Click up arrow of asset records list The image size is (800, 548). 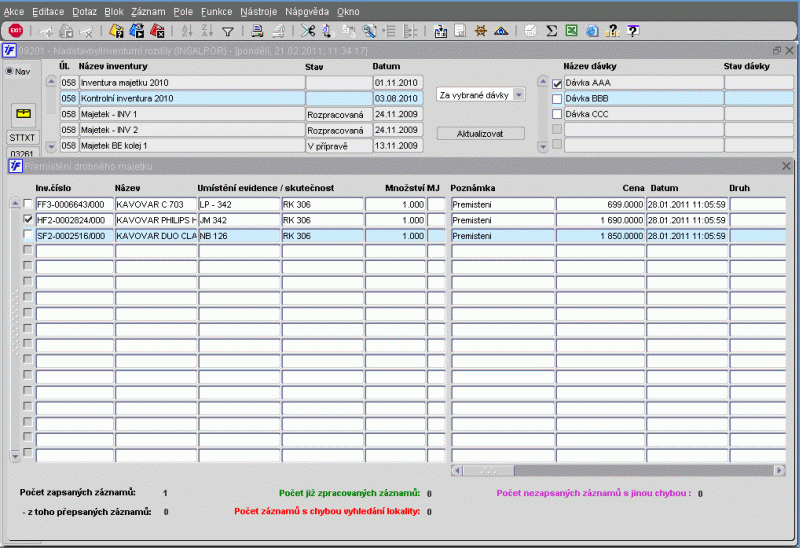coord(15,204)
